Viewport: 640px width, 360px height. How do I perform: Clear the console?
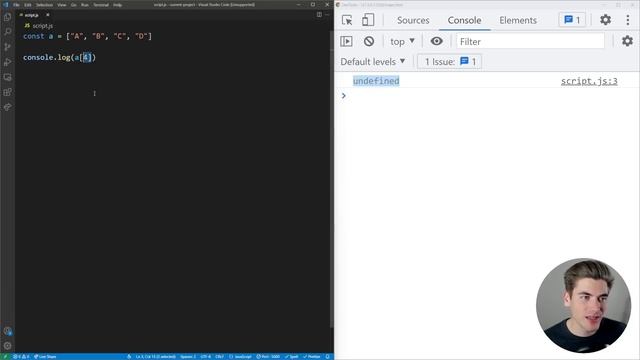click(369, 41)
